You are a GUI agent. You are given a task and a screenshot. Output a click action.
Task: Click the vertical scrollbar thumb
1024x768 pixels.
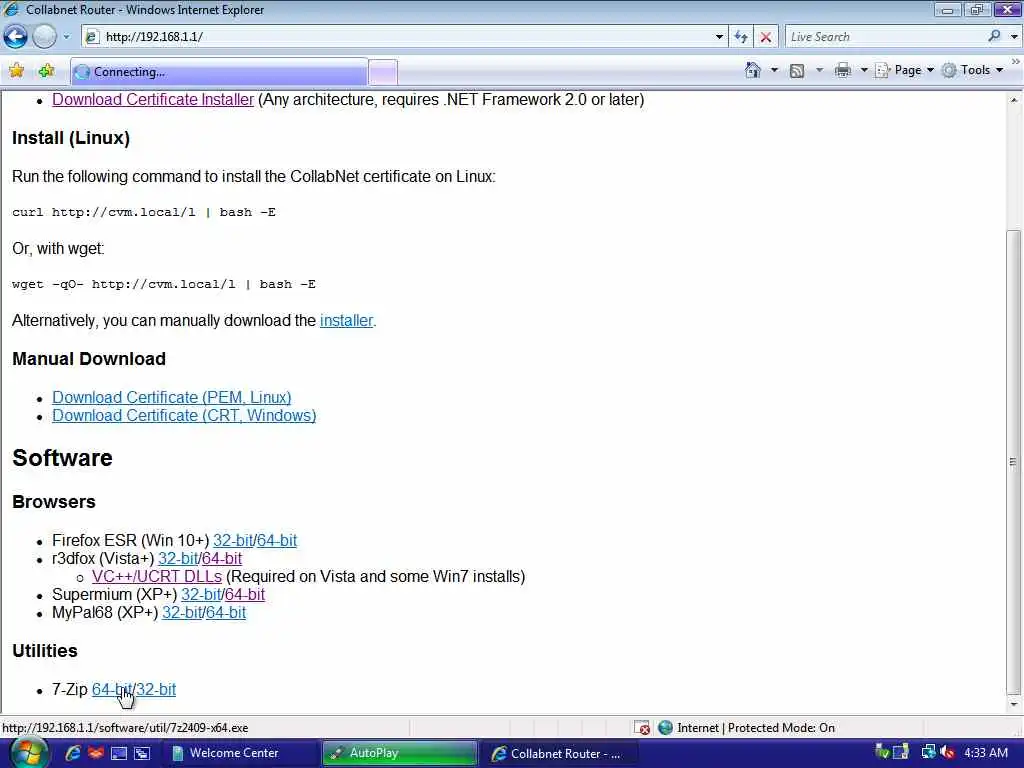coord(1014,462)
